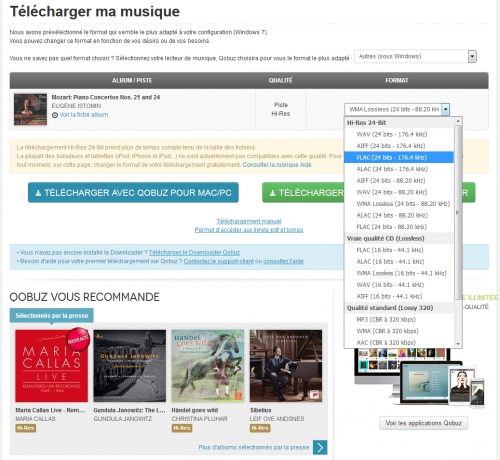This screenshot has height=460, width=500.
Task: Select AIFF (24 bits - 176.4 kHz) option
Action: 399,146
